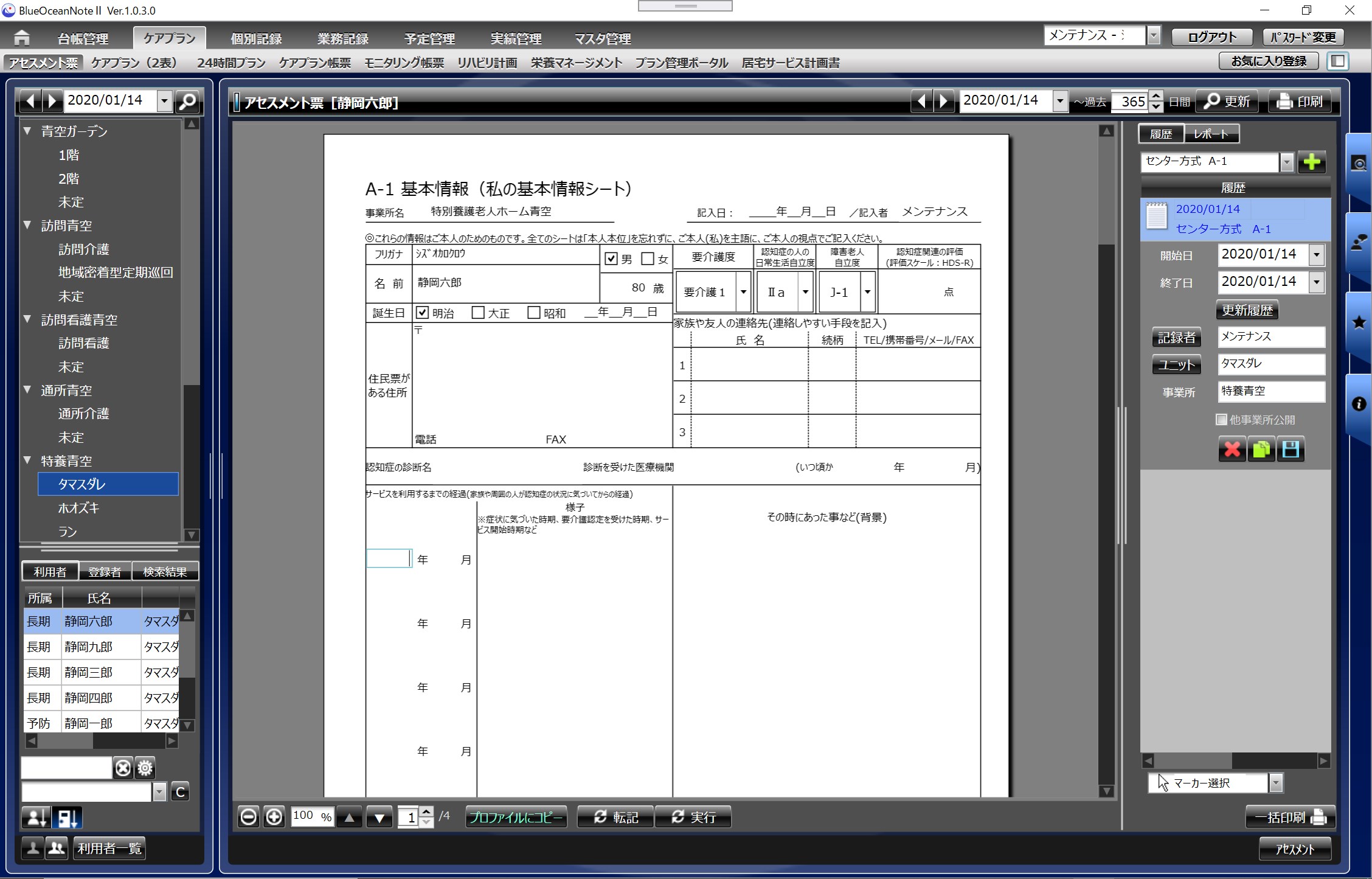
Task: Click the star favorites icon on right sidebar
Action: click(x=1359, y=322)
